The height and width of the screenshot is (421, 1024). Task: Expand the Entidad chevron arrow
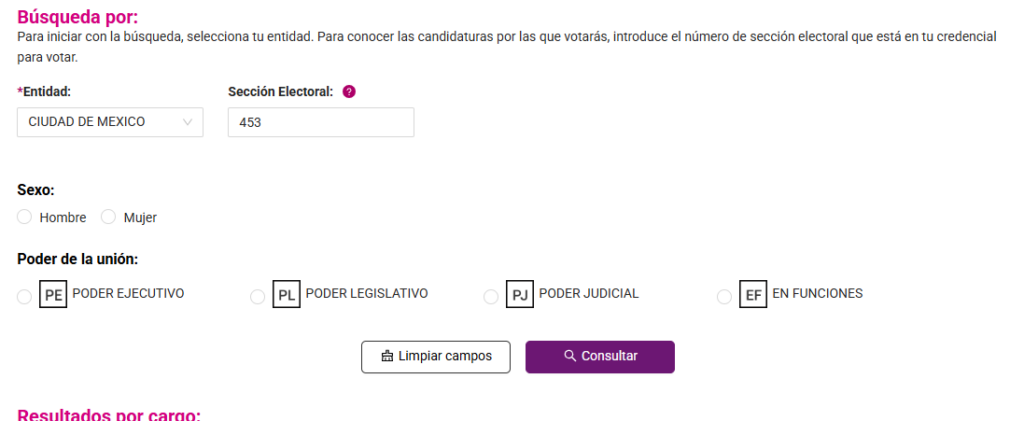(188, 122)
